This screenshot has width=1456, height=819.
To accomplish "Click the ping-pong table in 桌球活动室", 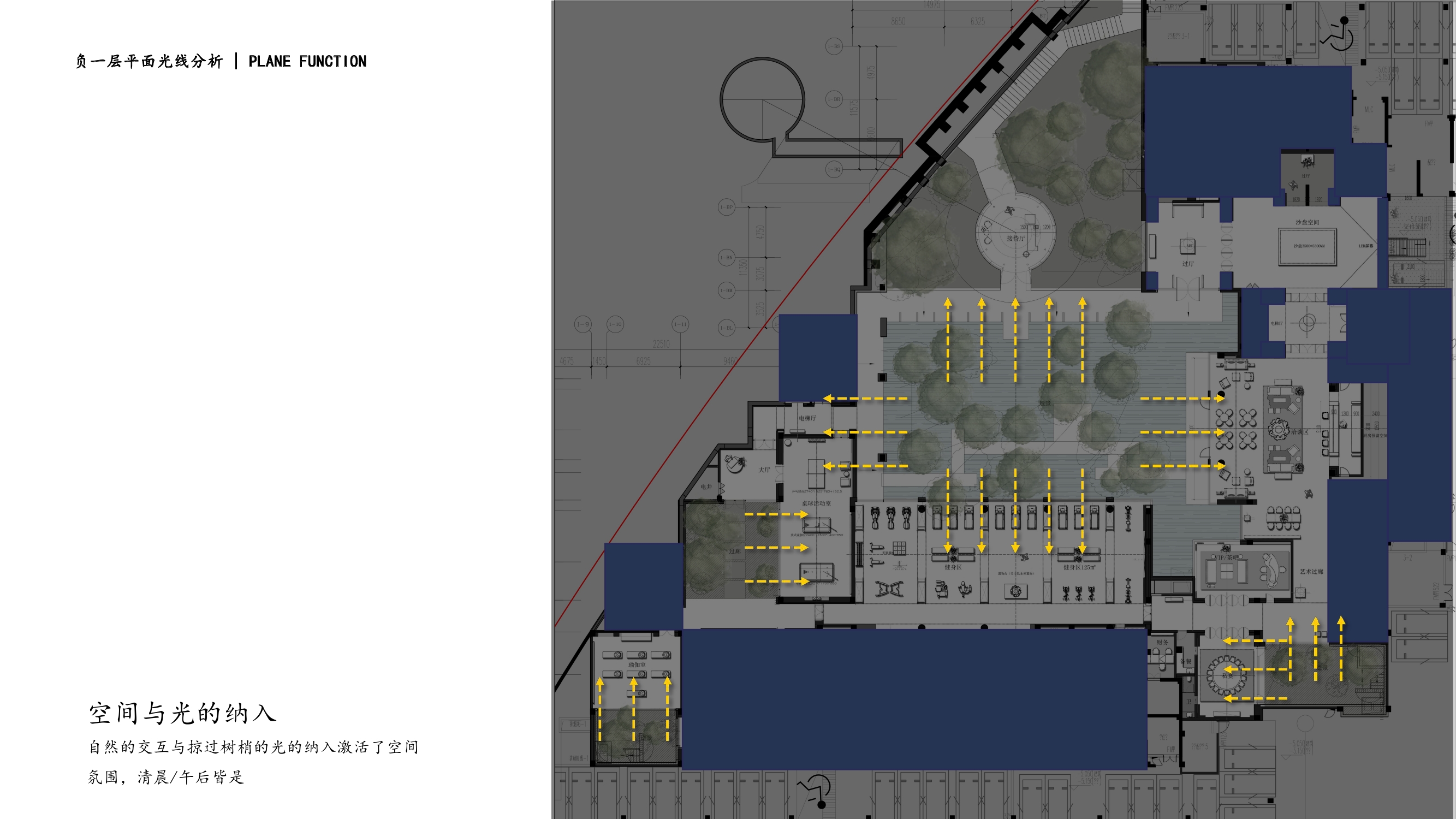I will 816,473.
